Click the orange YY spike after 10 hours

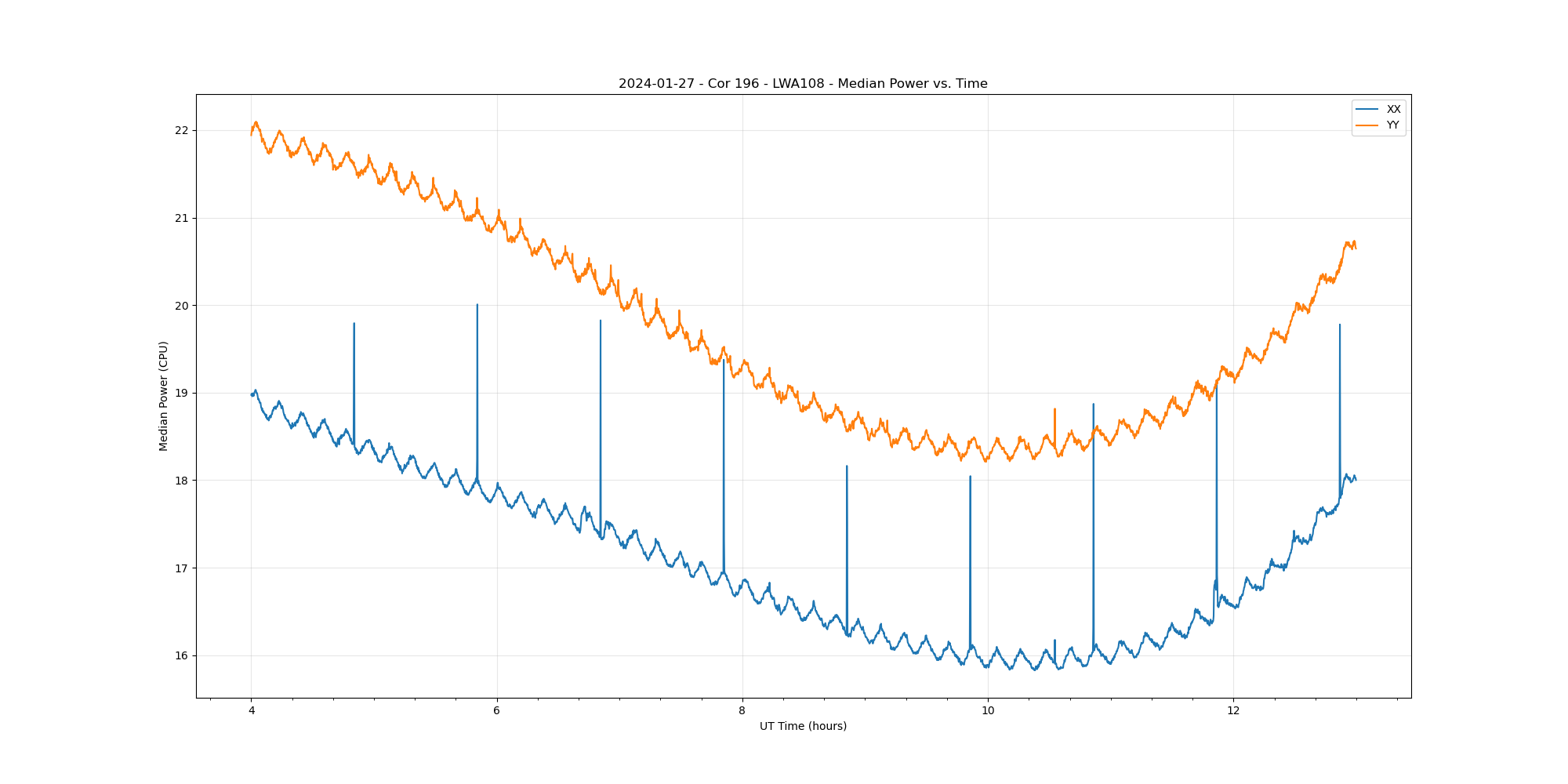tap(1054, 409)
